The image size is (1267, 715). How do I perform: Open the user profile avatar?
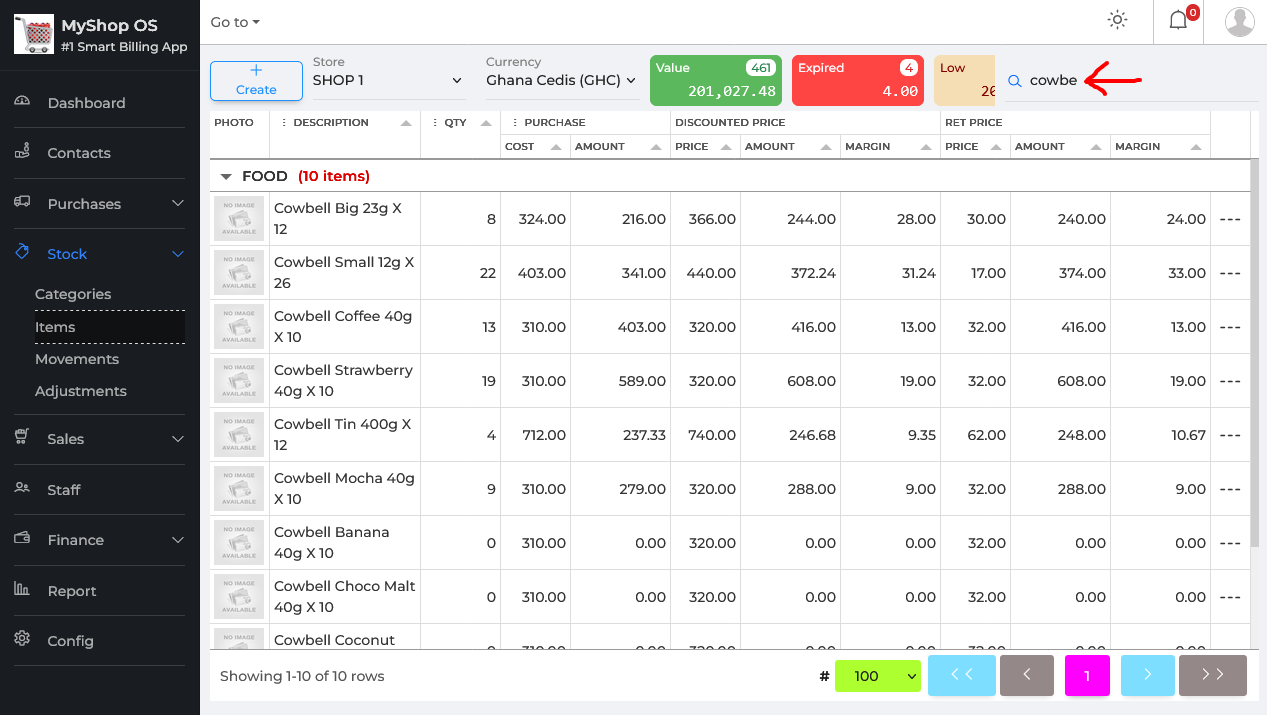[x=1240, y=21]
